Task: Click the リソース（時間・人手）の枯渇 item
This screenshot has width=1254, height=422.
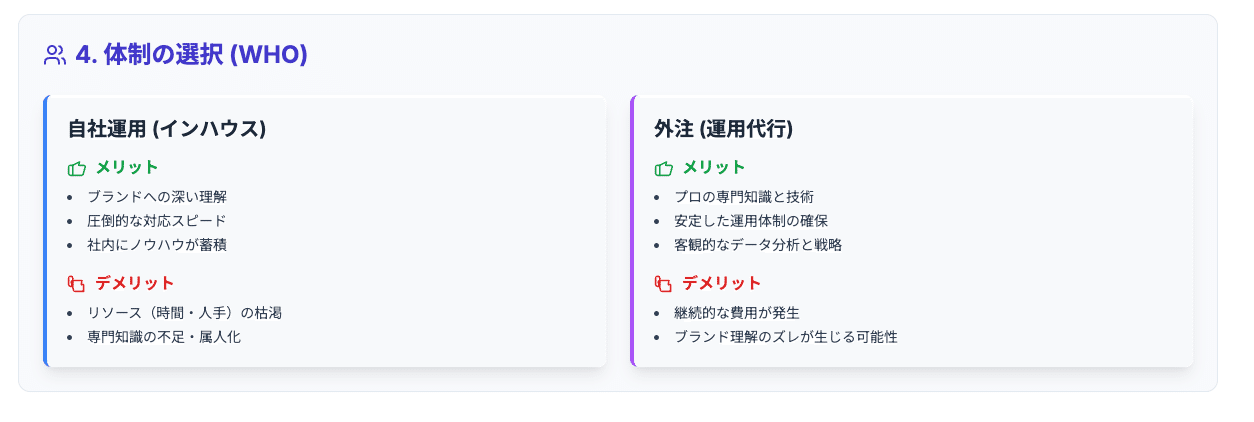Action: 184,313
